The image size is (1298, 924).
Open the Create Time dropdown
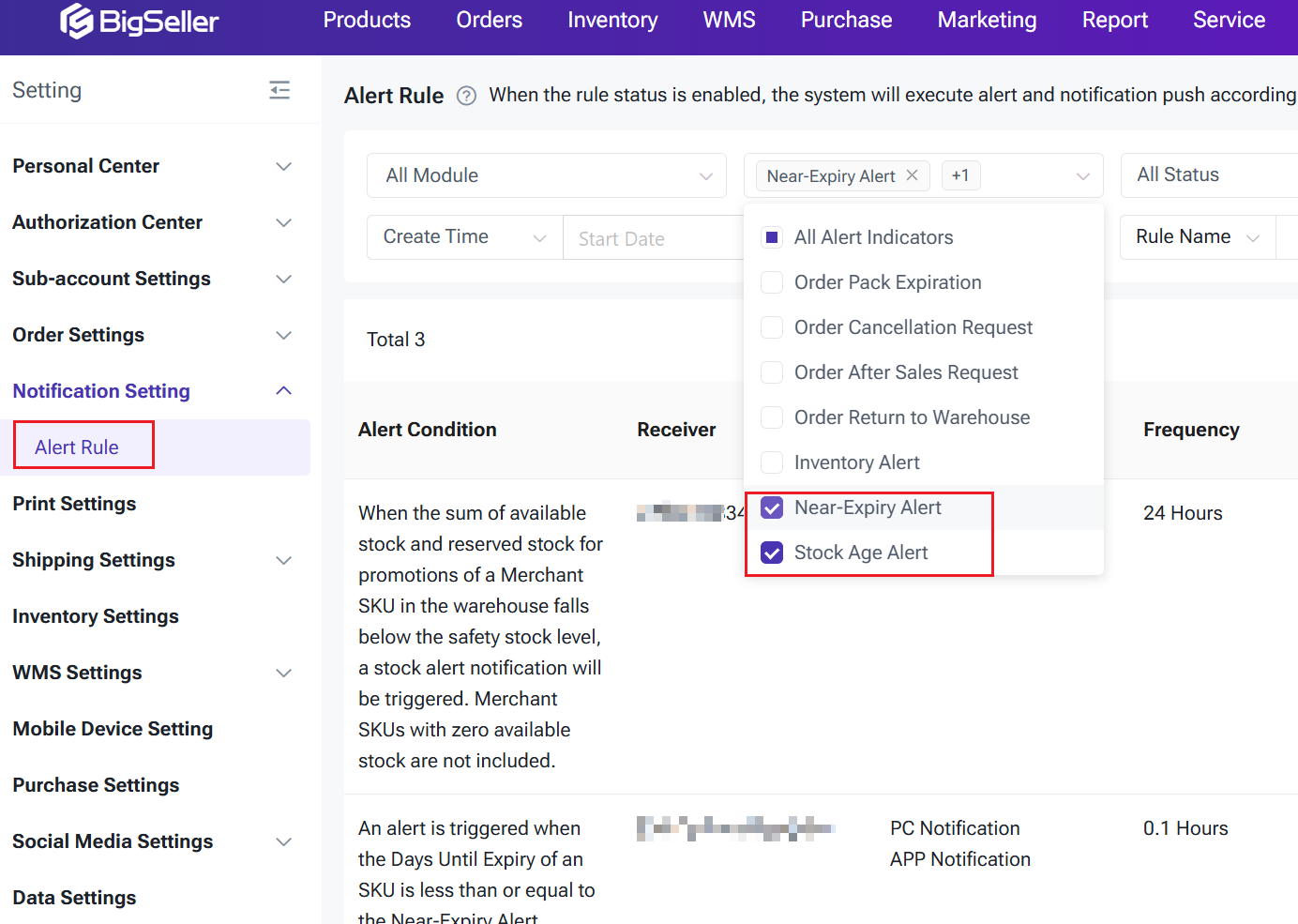click(464, 237)
